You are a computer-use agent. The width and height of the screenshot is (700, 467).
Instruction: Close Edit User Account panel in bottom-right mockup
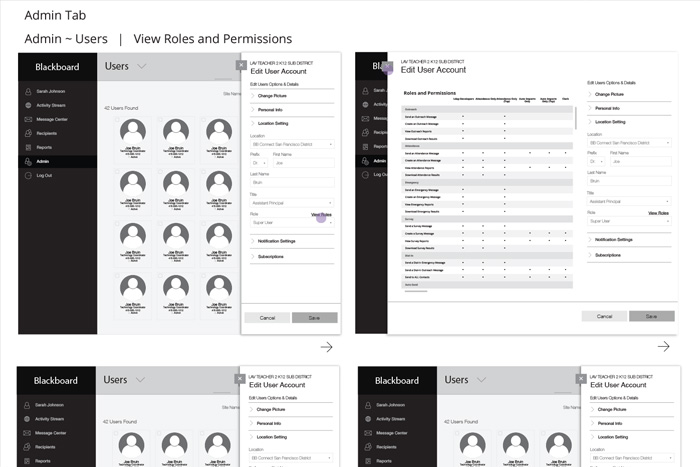[x=581, y=379]
